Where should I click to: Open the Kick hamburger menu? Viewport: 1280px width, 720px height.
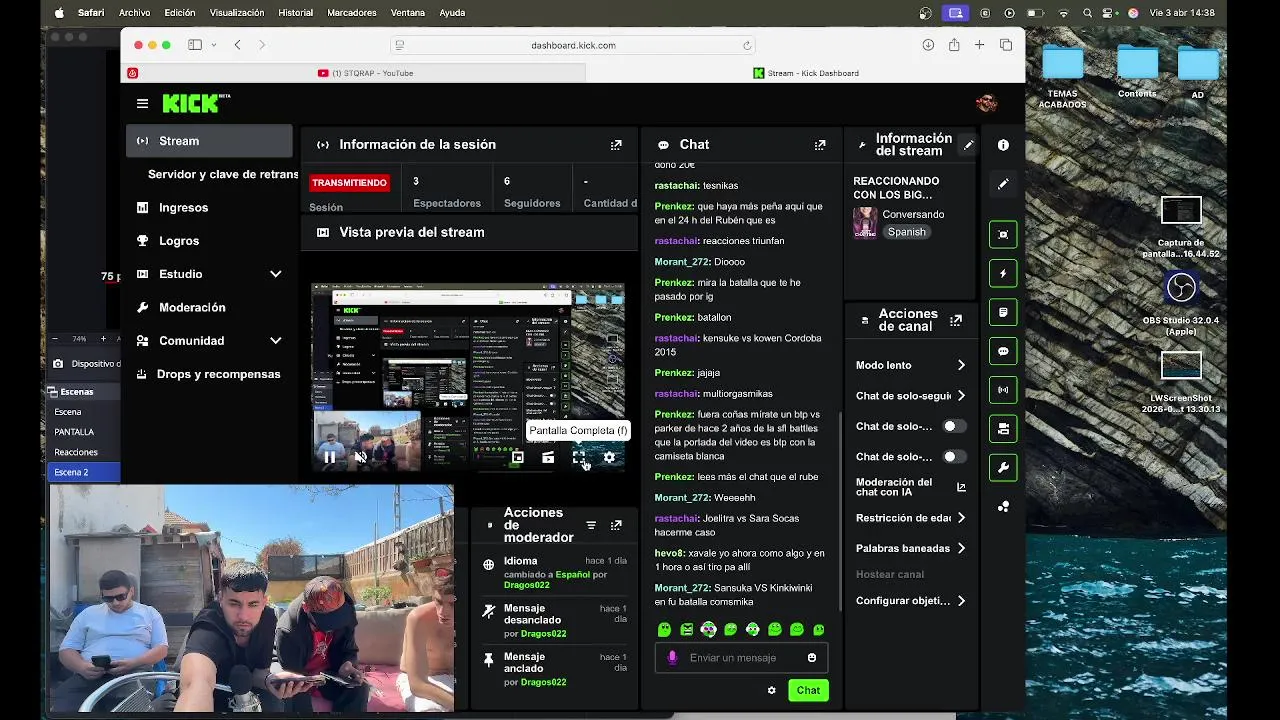(142, 103)
